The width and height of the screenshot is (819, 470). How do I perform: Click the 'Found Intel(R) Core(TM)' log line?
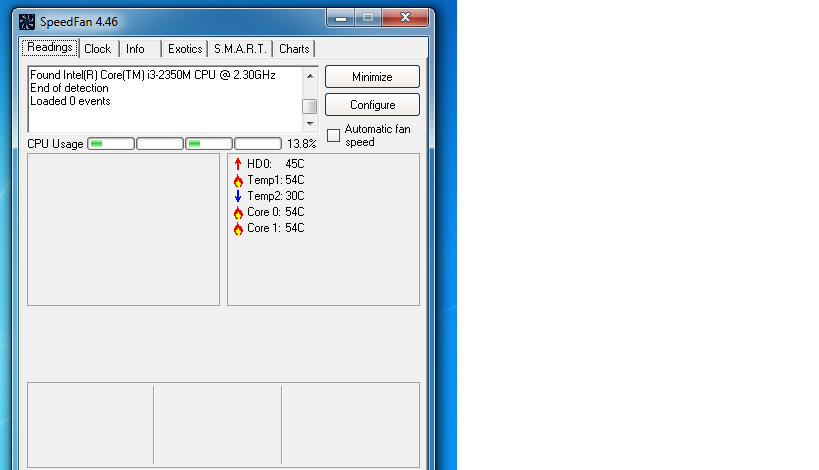point(153,75)
